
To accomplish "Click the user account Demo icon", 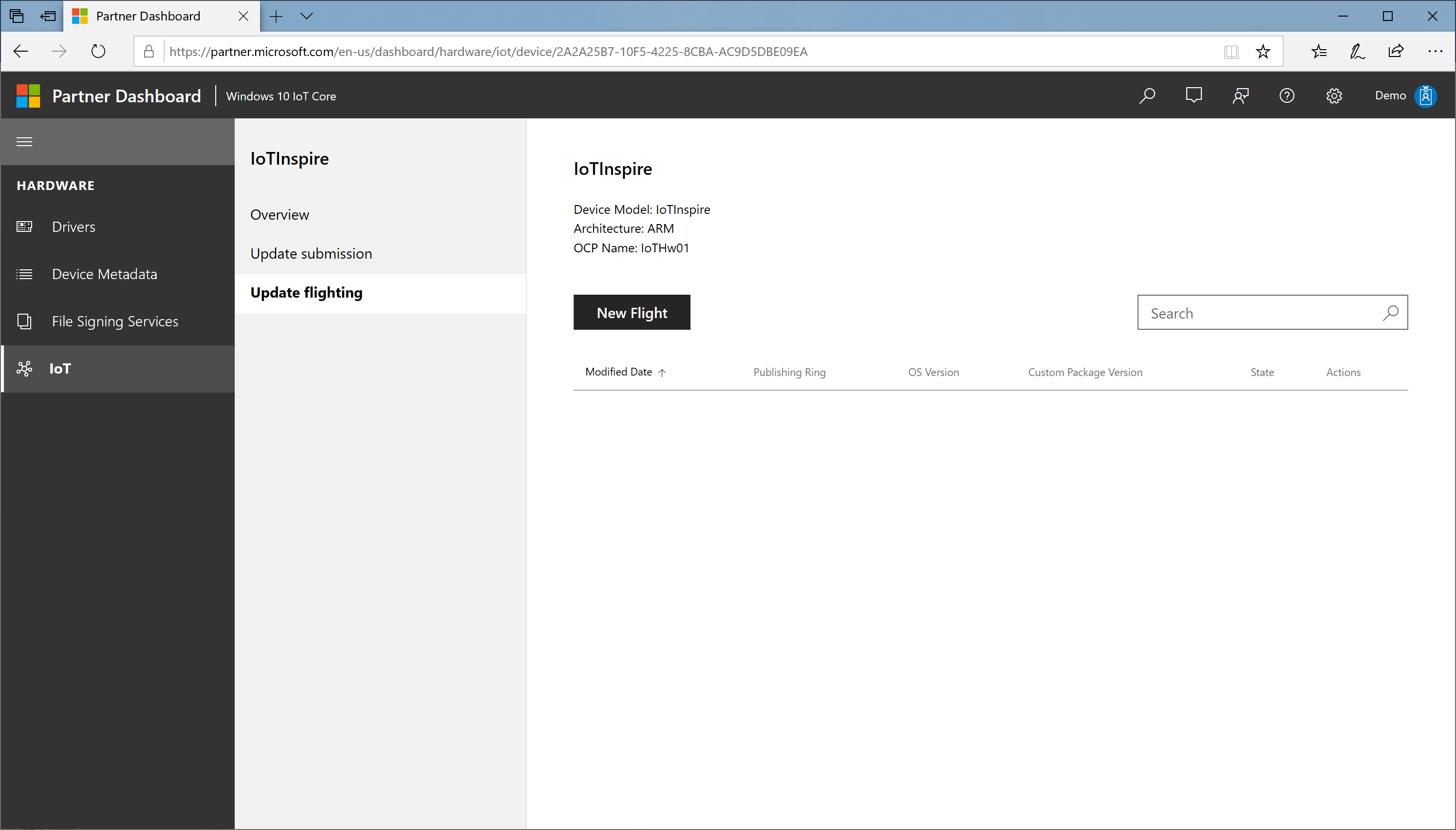I will click(x=1426, y=95).
